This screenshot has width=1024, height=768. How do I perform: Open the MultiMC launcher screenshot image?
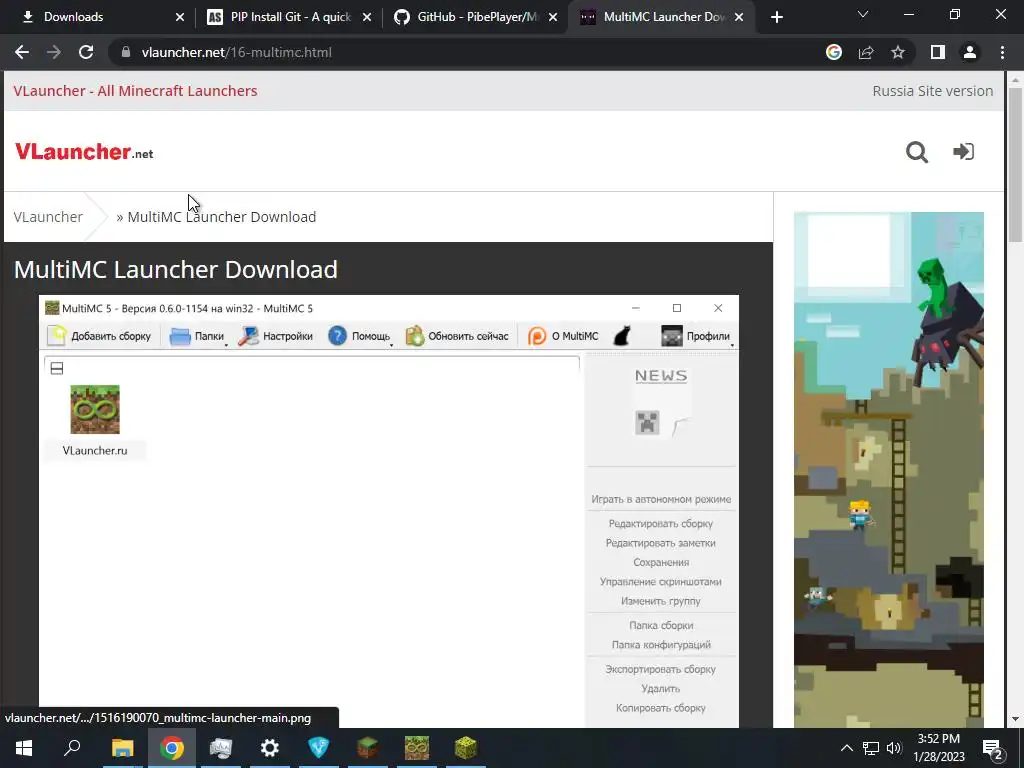click(x=389, y=511)
